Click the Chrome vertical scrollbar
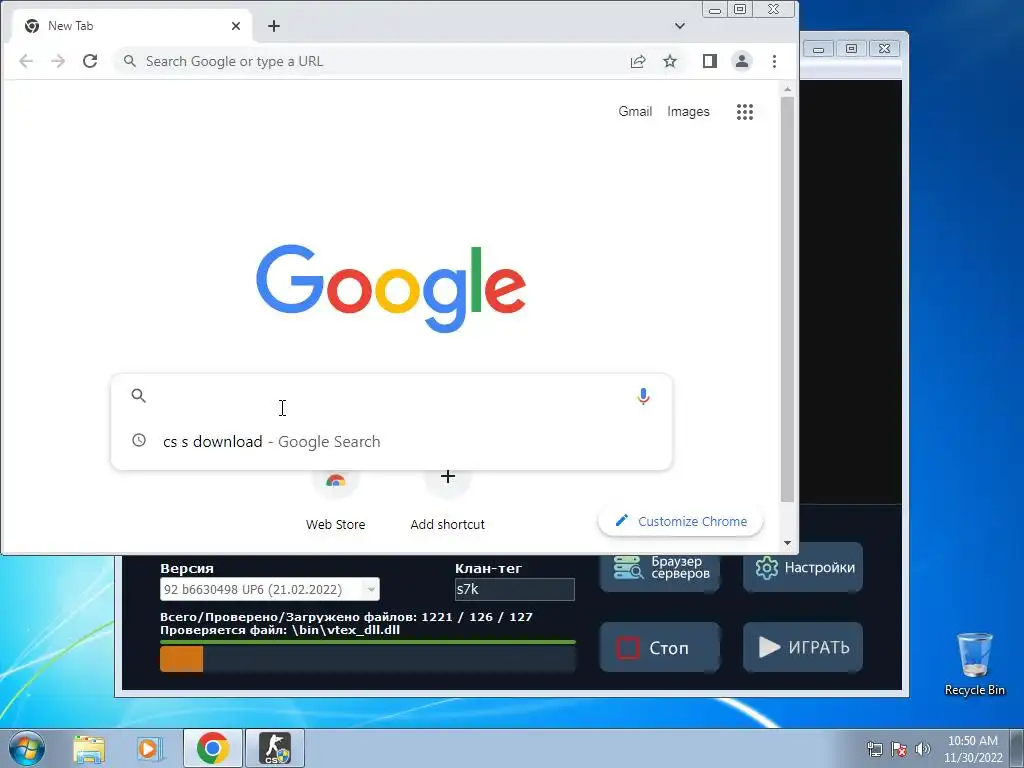The image size is (1024, 768). (788, 300)
